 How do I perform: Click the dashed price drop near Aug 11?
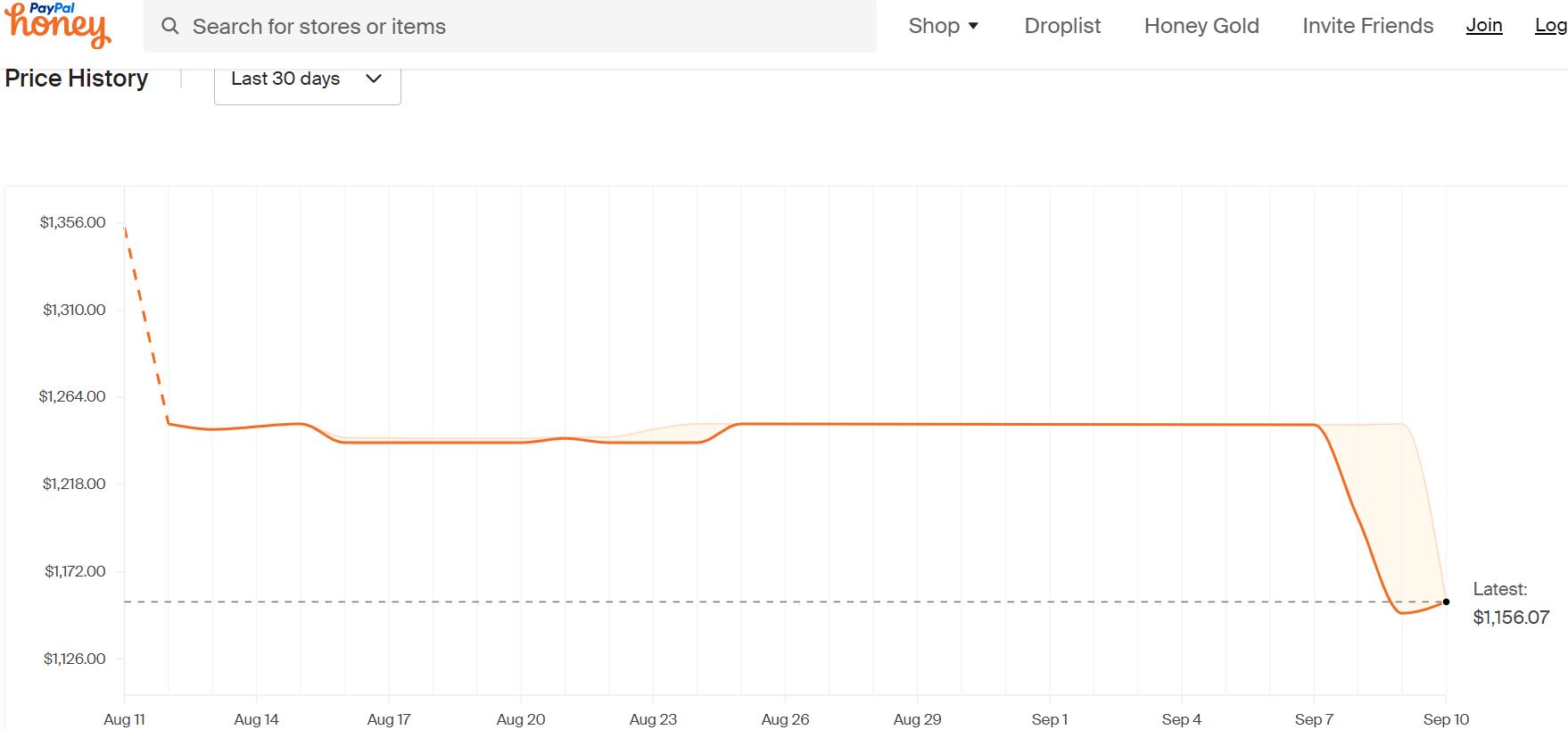pyautogui.click(x=145, y=326)
